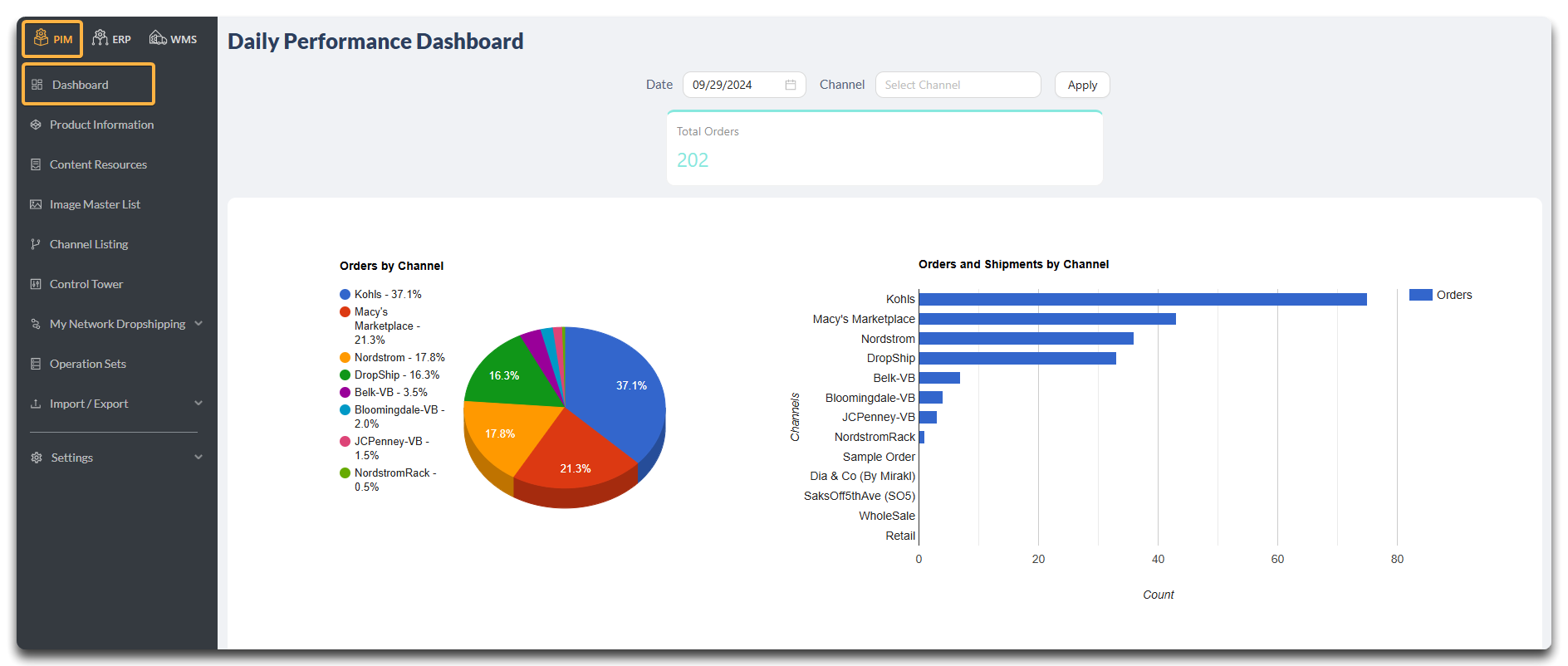
Task: Click the ERP people icon
Action: [x=100, y=37]
